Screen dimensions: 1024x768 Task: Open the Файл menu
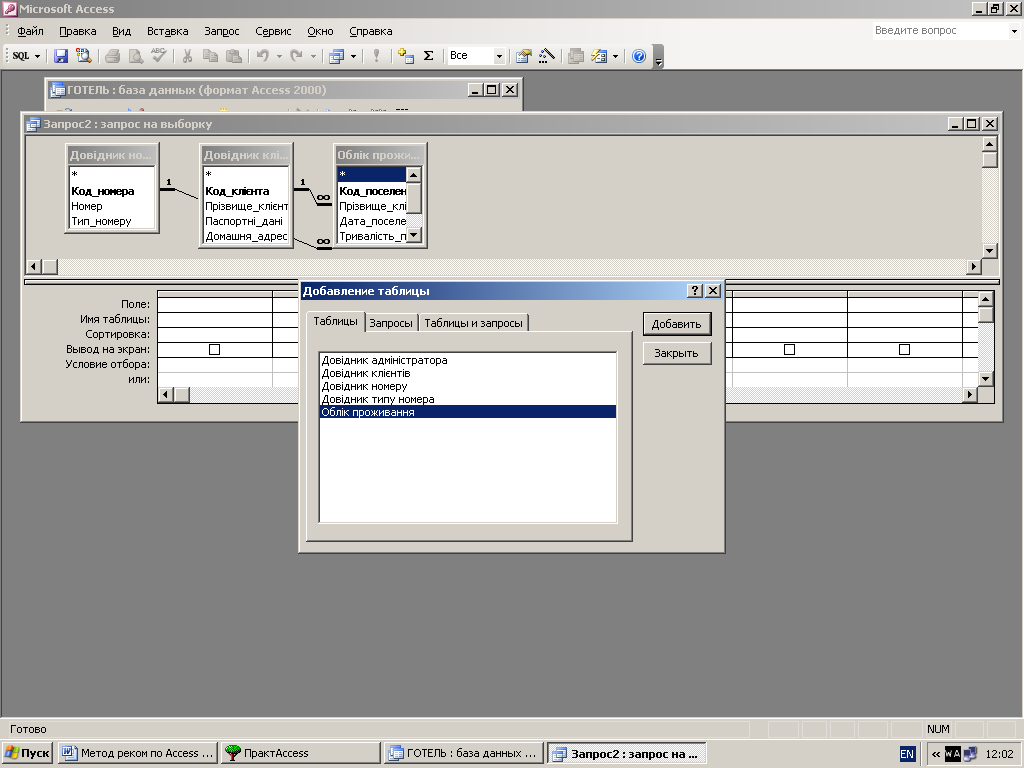point(30,31)
